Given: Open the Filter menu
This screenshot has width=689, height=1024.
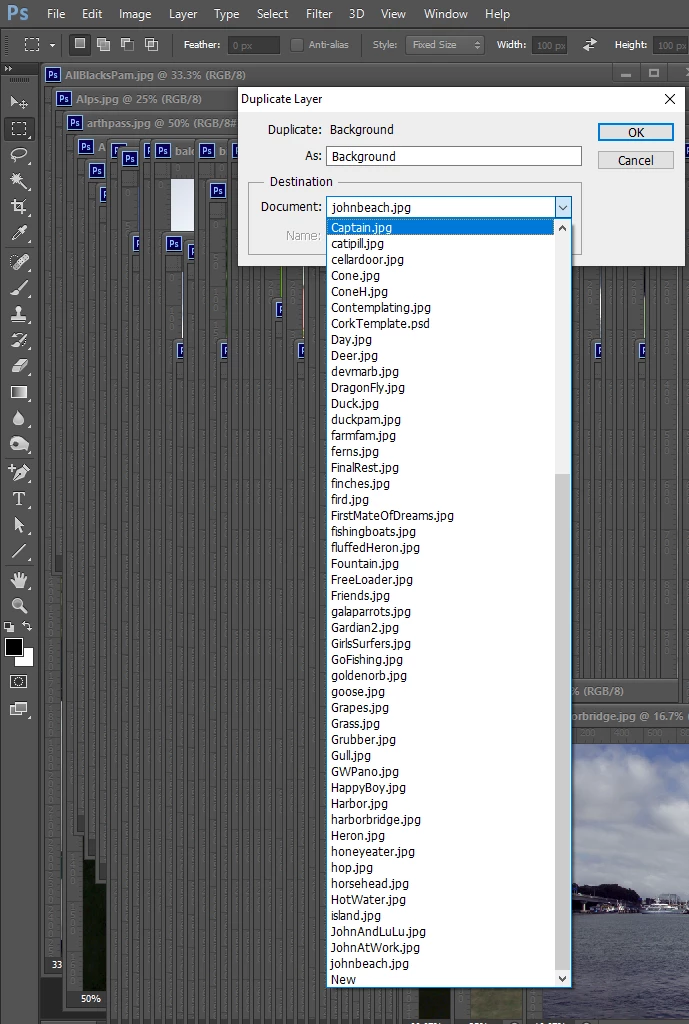Looking at the screenshot, I should 319,14.
